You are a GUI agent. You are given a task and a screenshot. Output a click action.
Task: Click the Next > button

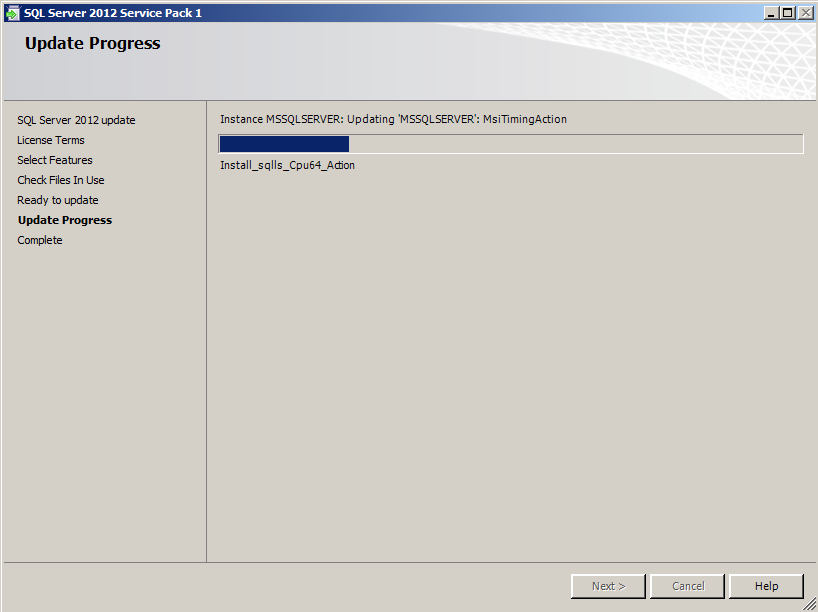tap(608, 586)
